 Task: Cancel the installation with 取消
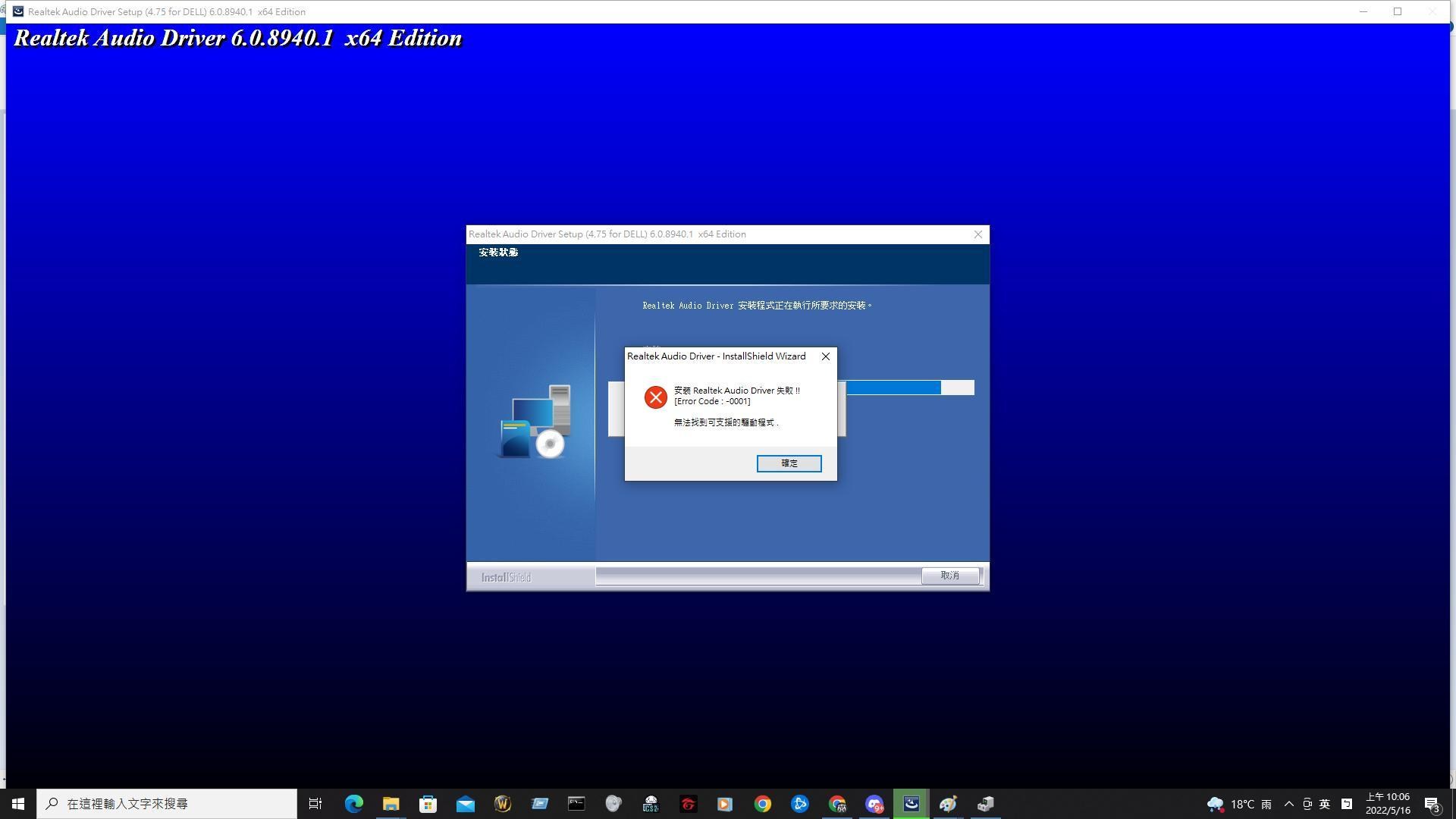coord(950,576)
